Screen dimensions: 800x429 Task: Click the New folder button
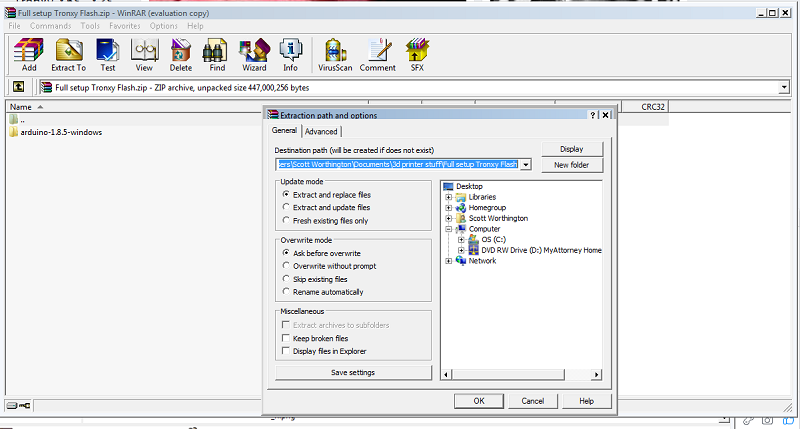click(571, 165)
